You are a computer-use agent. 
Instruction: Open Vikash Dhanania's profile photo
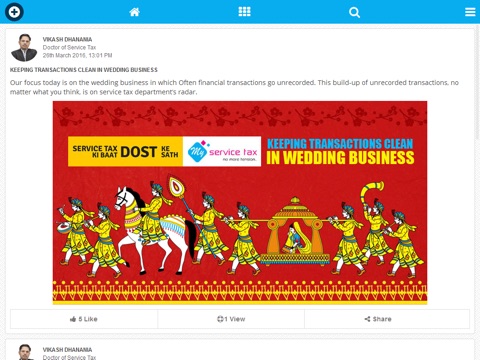click(x=24, y=48)
